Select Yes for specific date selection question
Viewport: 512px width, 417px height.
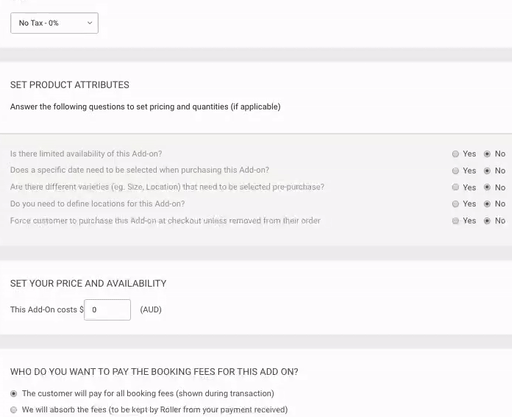point(455,171)
